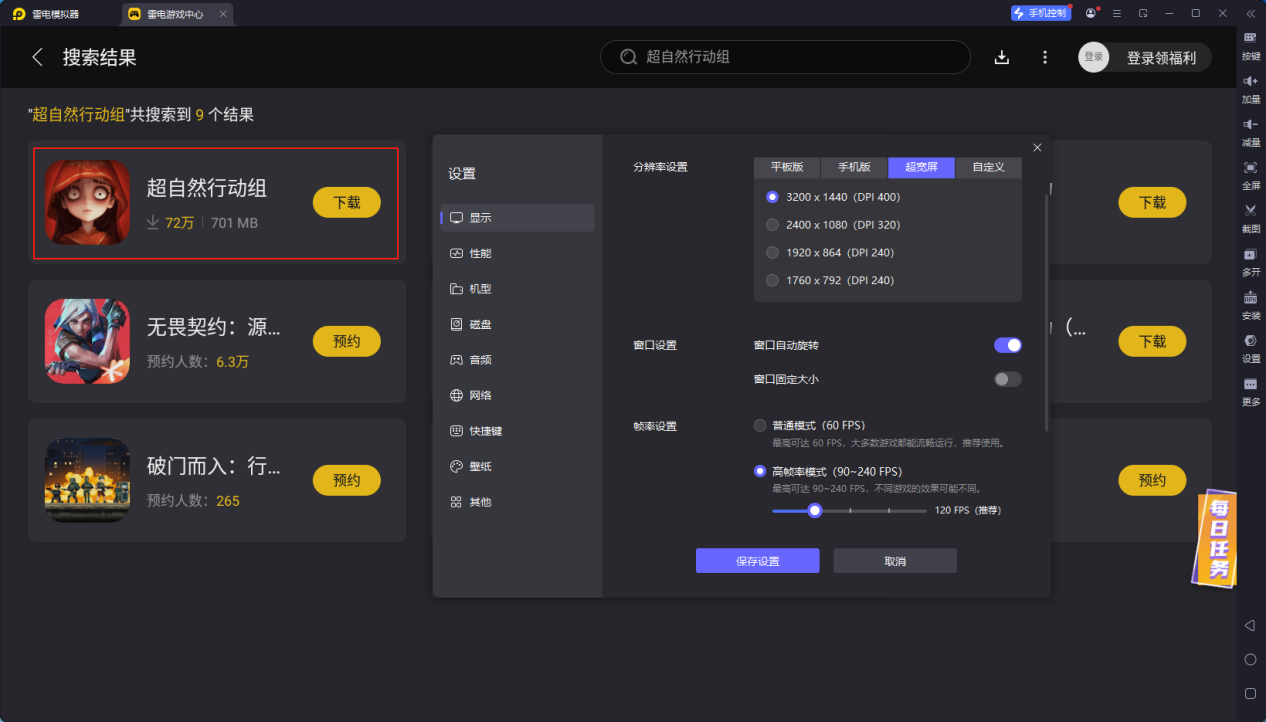Collapse the right sidebar with double-chevron icon

[x=1250, y=13]
